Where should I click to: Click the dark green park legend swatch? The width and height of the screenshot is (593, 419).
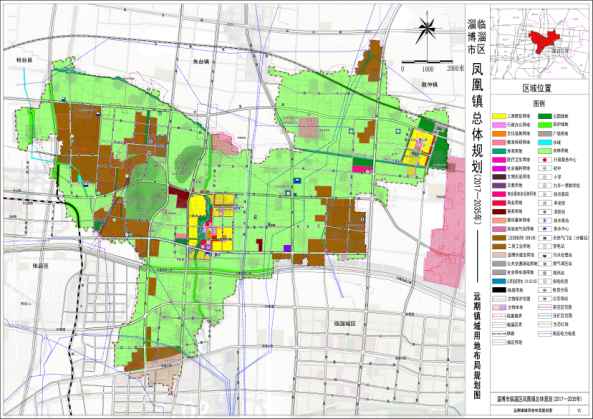pos(545,116)
